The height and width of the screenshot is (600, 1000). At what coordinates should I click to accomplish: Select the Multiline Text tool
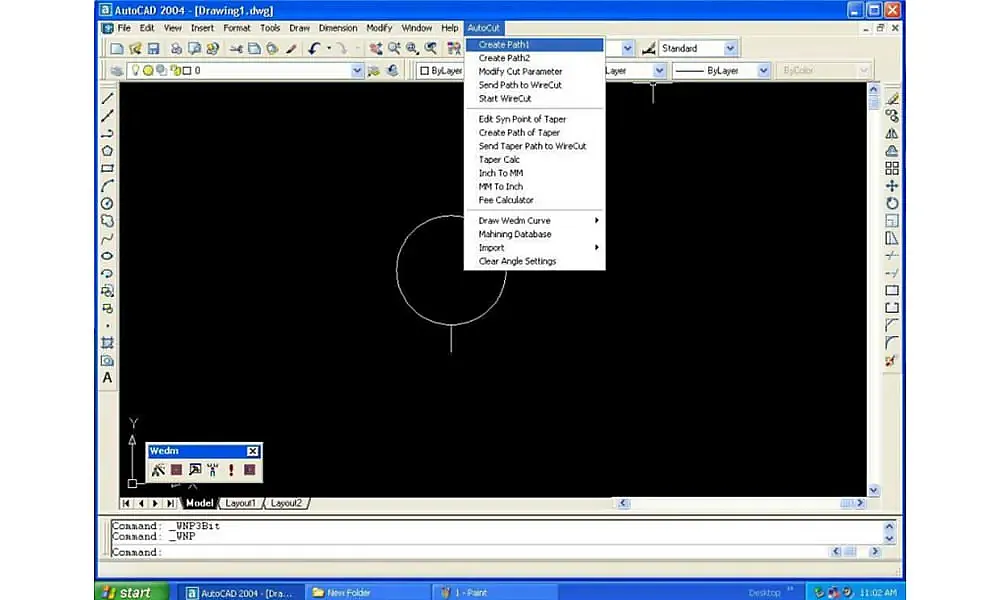tap(107, 377)
